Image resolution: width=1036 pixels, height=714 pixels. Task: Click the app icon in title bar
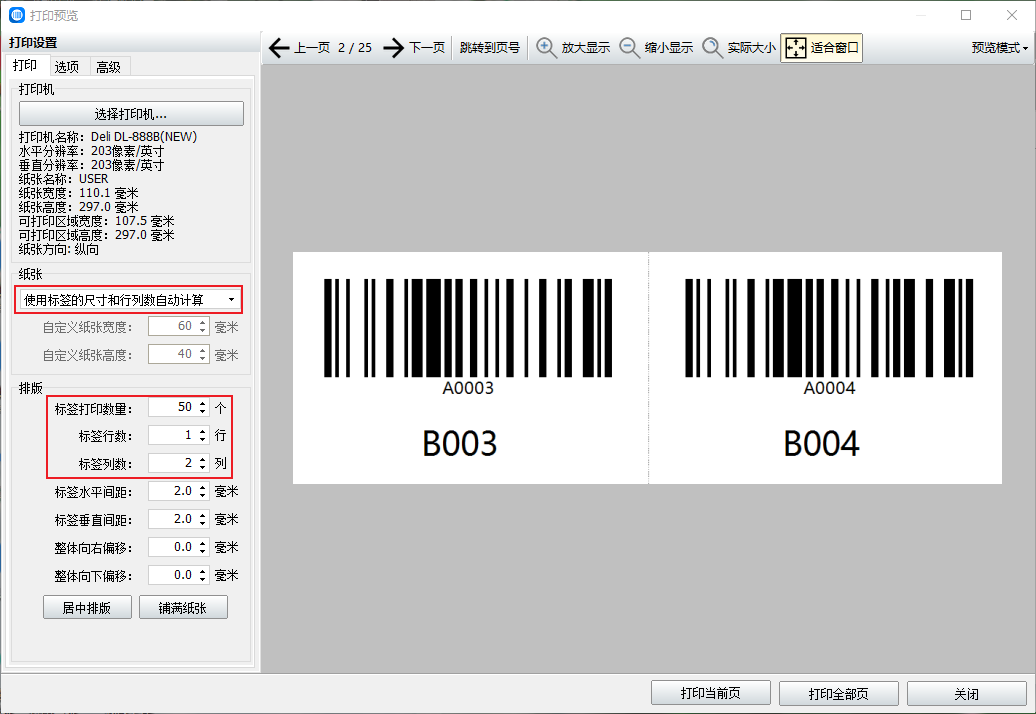tap(17, 15)
